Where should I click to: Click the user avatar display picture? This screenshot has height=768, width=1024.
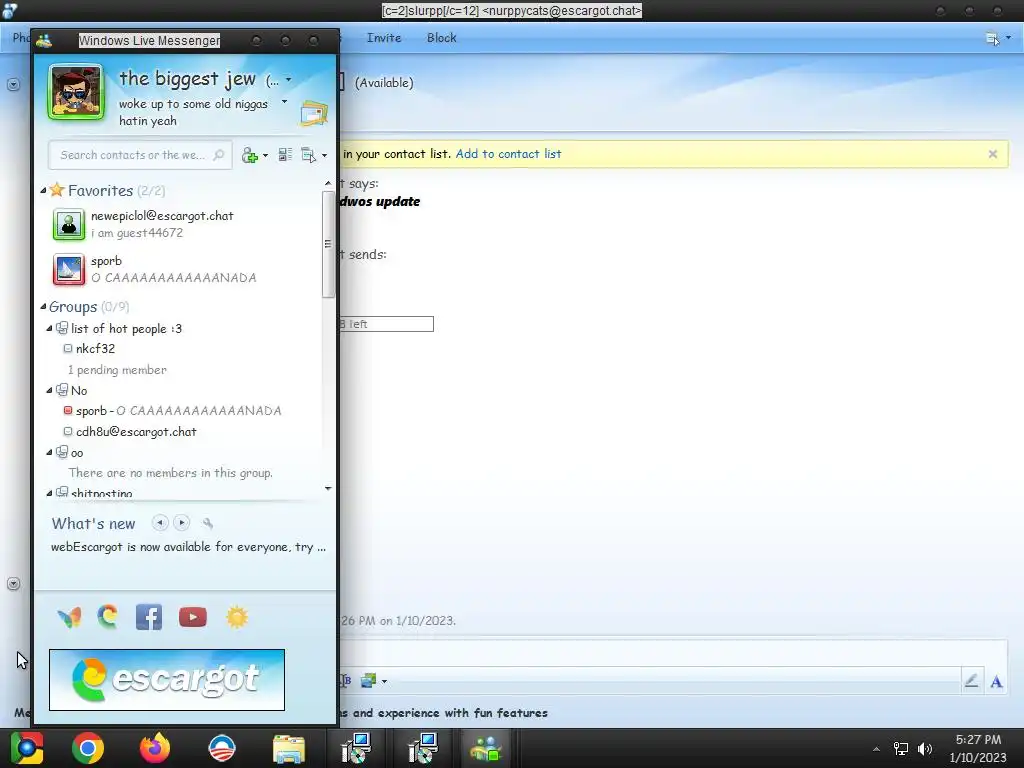coord(76,91)
